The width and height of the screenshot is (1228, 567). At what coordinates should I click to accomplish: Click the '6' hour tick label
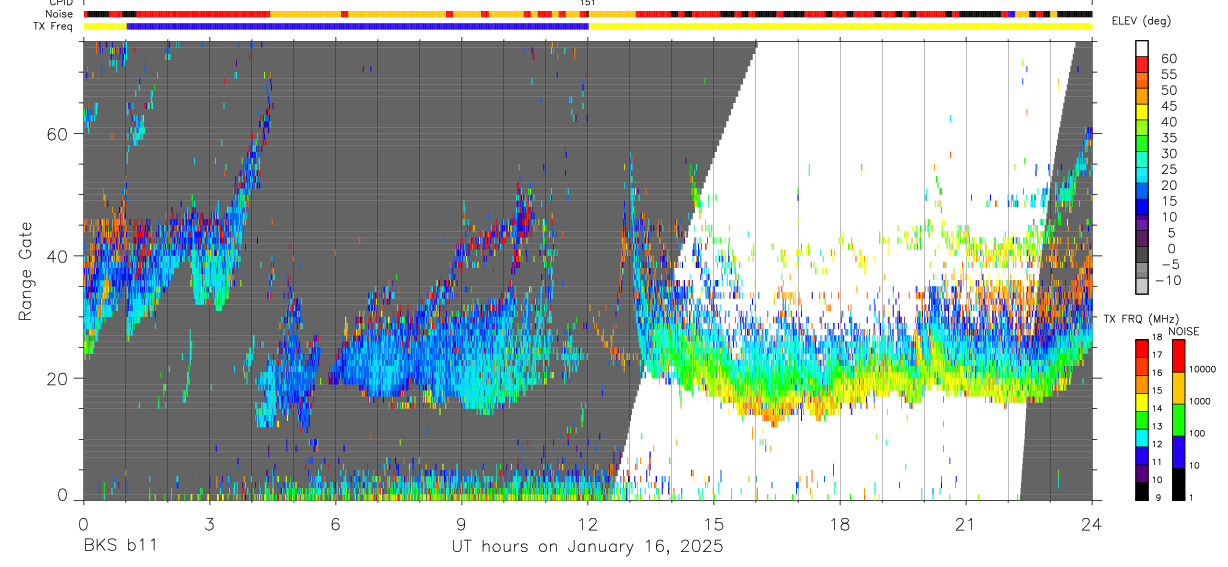pyautogui.click(x=335, y=523)
